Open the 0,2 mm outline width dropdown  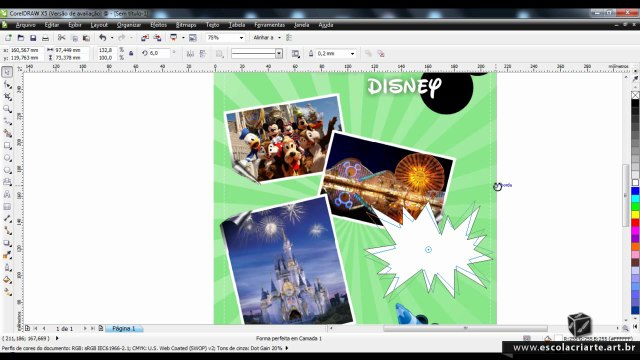point(352,53)
